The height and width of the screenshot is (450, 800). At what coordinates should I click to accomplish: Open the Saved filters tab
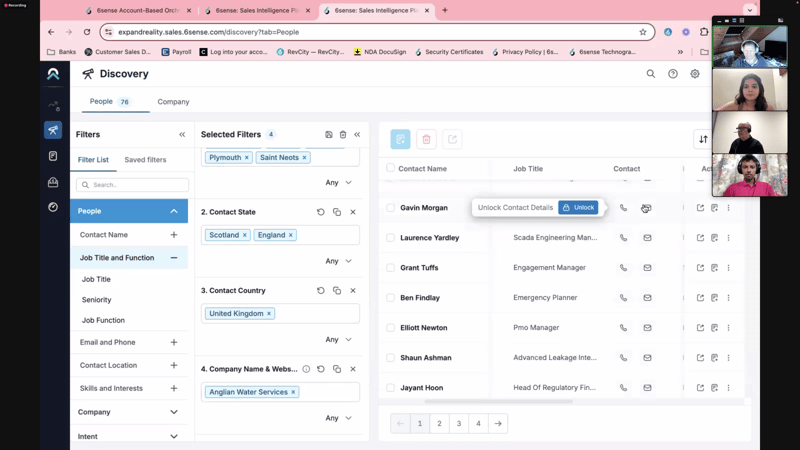[145, 160]
